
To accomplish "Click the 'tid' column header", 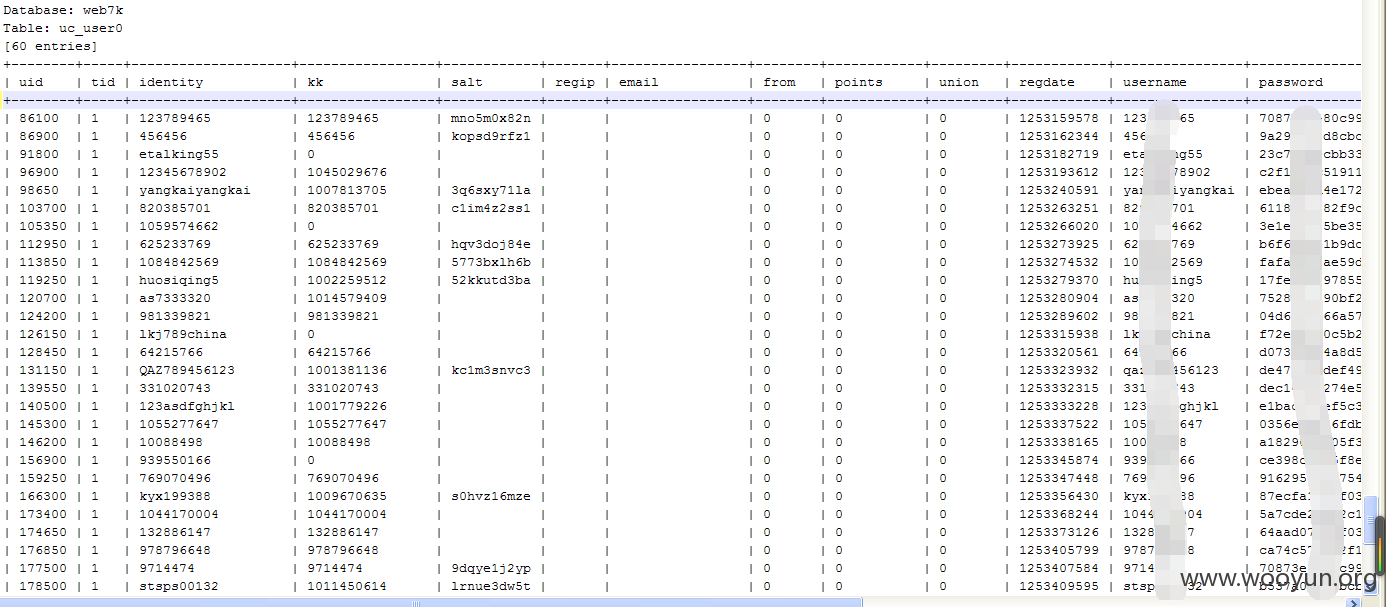I will click(103, 82).
